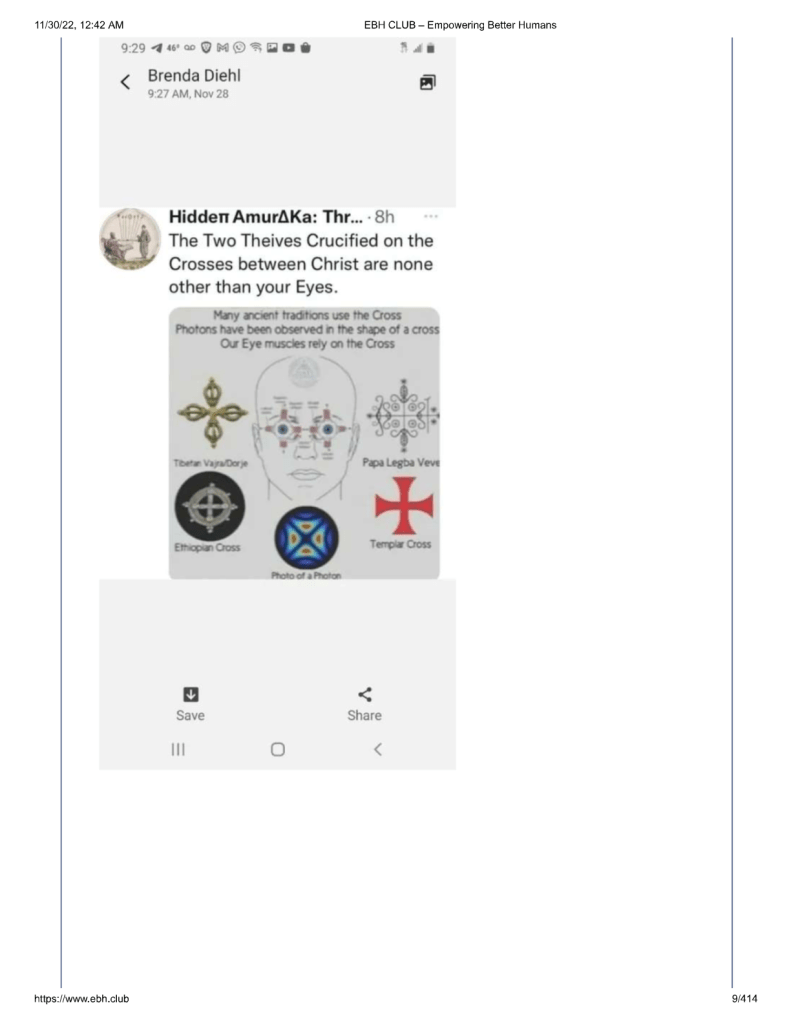Tap the Share icon
The height and width of the screenshot is (1023, 791).
(x=365, y=694)
